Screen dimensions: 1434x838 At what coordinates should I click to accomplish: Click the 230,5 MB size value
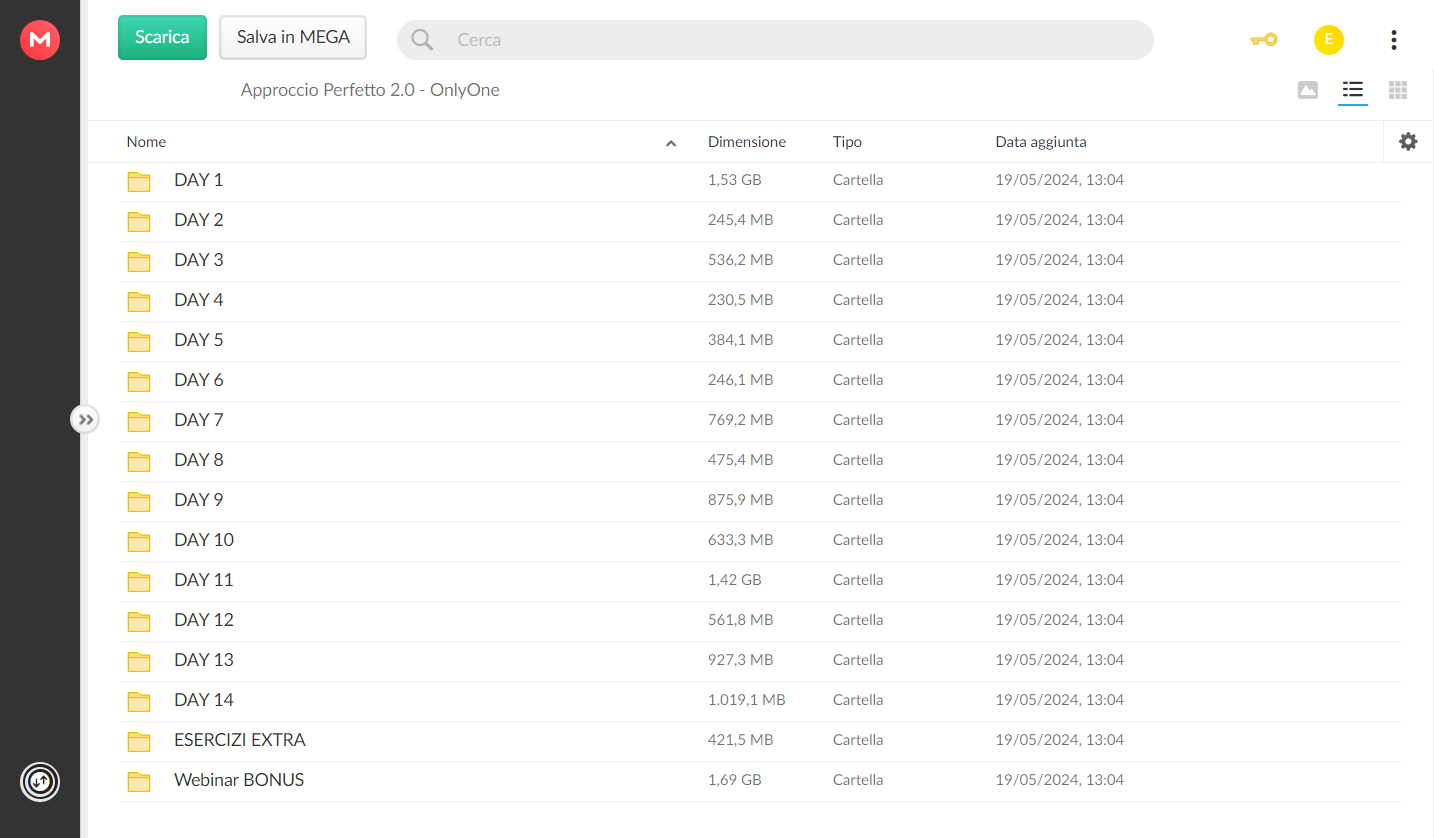click(741, 300)
